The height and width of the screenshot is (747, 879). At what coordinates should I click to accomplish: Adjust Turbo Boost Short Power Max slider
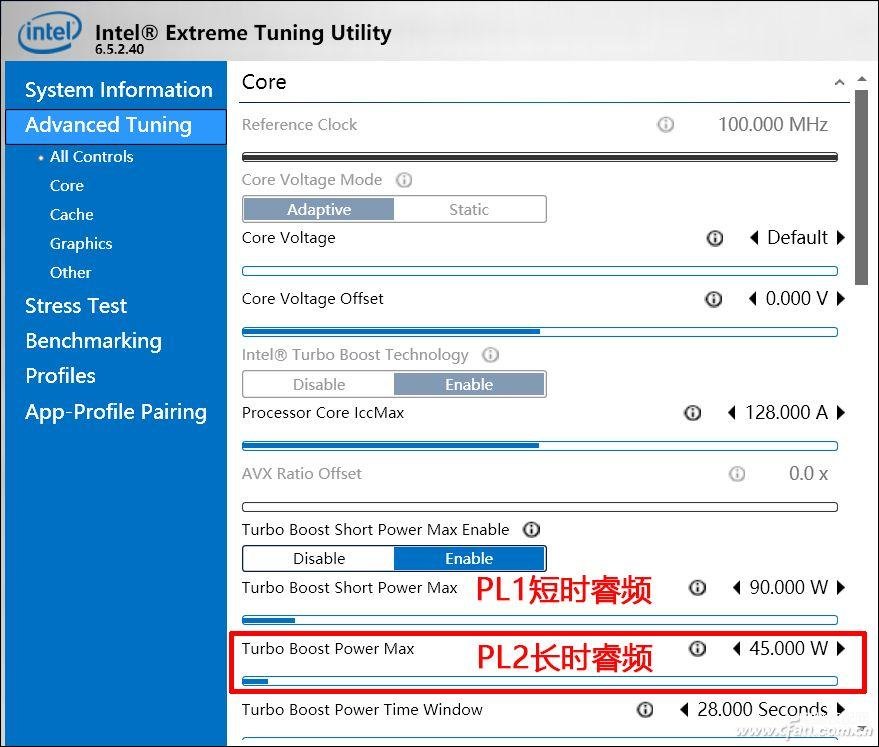540,620
